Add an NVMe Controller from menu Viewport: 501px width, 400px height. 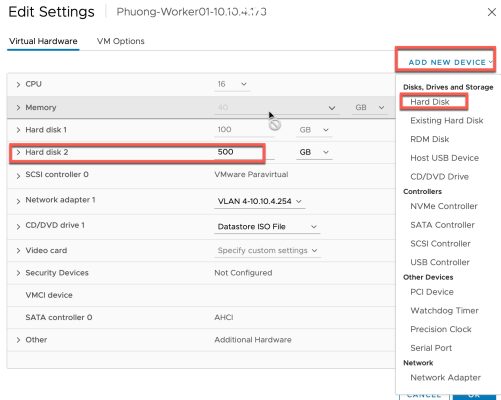tap(444, 206)
